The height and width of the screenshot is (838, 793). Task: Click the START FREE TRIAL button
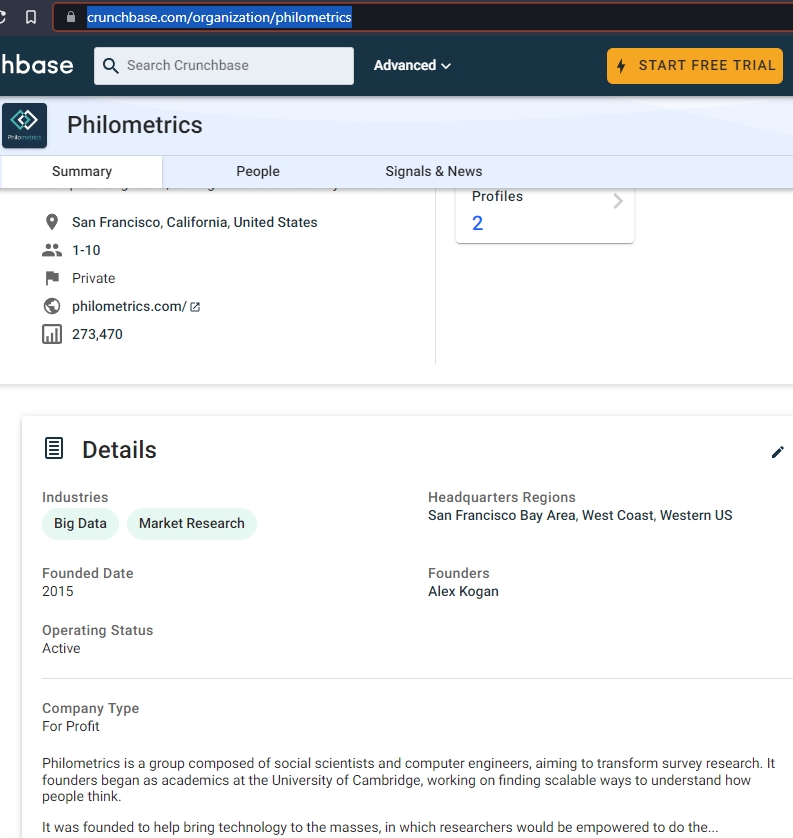(x=695, y=66)
